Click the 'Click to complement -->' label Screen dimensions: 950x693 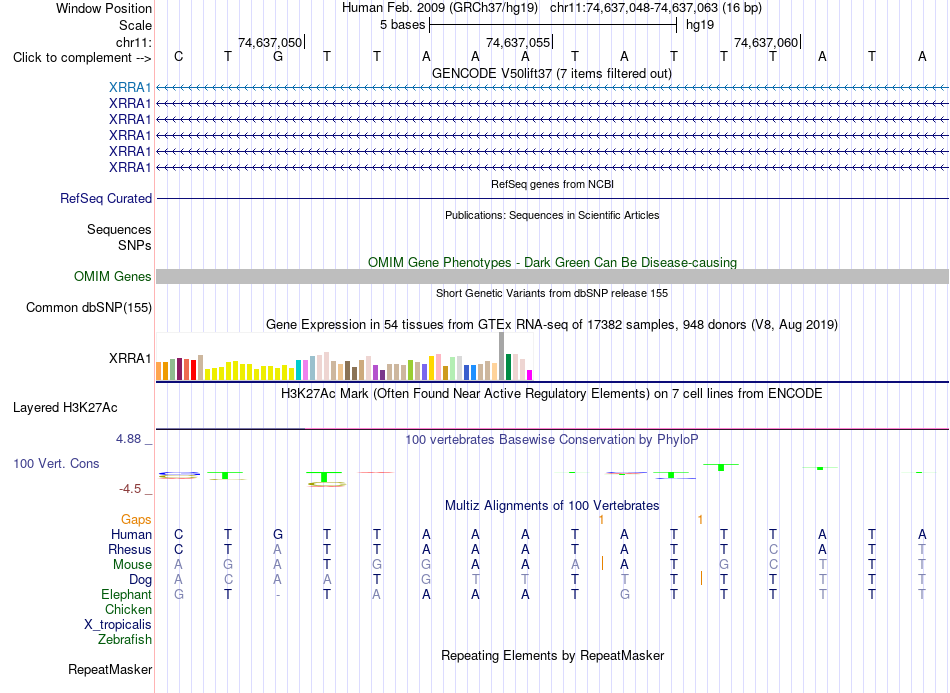[x=82, y=58]
